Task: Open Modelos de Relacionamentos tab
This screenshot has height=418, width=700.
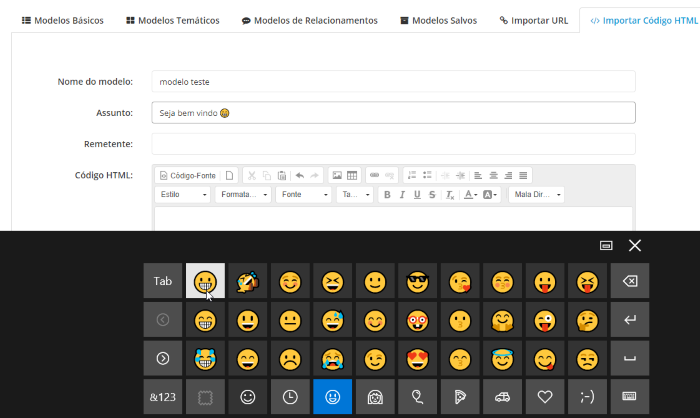Action: 309,21
